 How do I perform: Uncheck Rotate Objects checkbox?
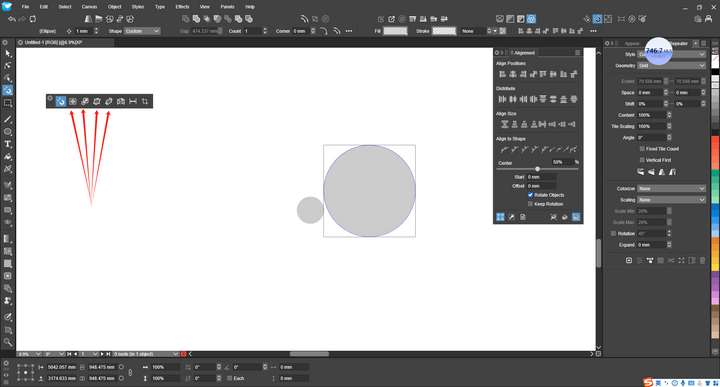tap(530, 195)
